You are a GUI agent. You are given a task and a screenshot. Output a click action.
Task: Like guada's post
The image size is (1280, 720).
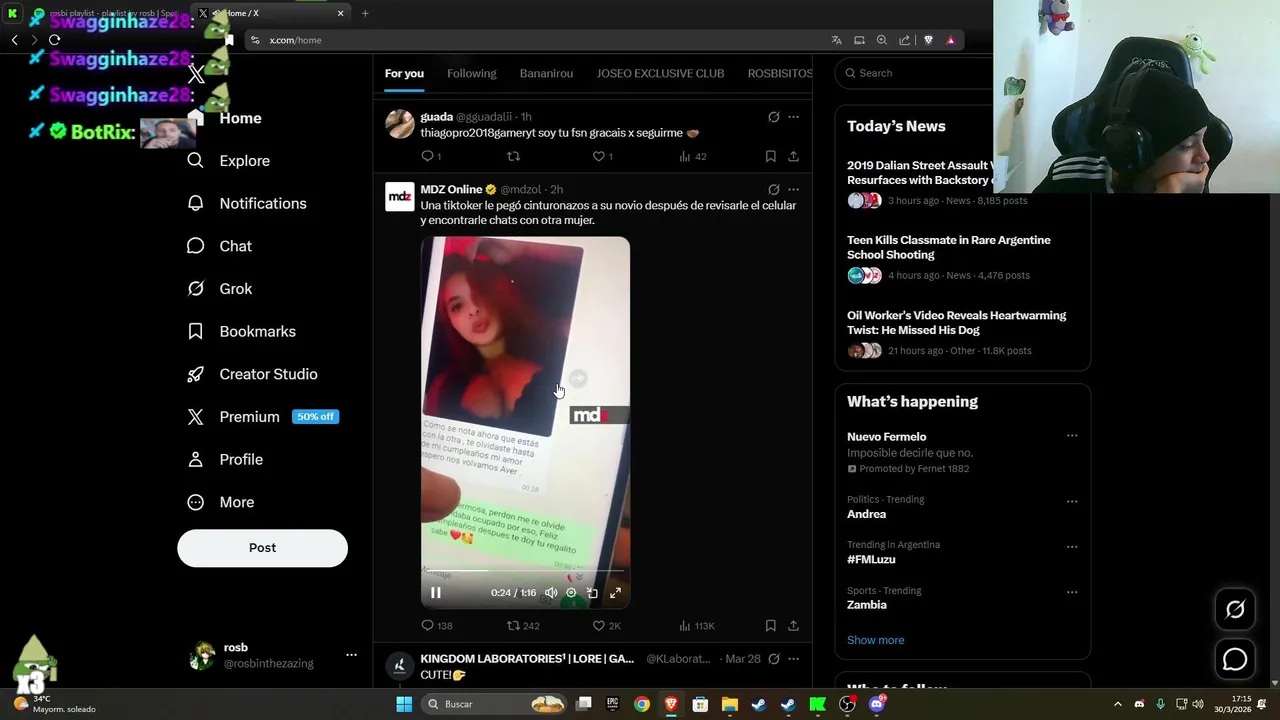coord(603,156)
